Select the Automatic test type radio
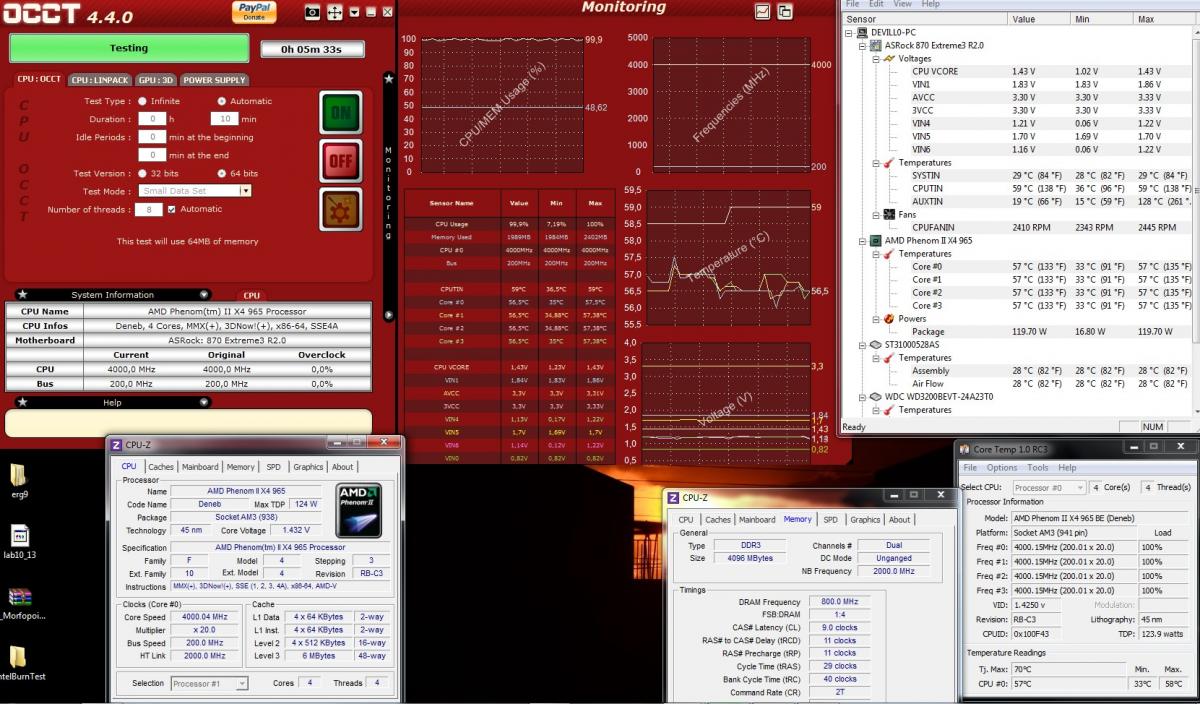The height and width of the screenshot is (704, 1200). [x=221, y=101]
